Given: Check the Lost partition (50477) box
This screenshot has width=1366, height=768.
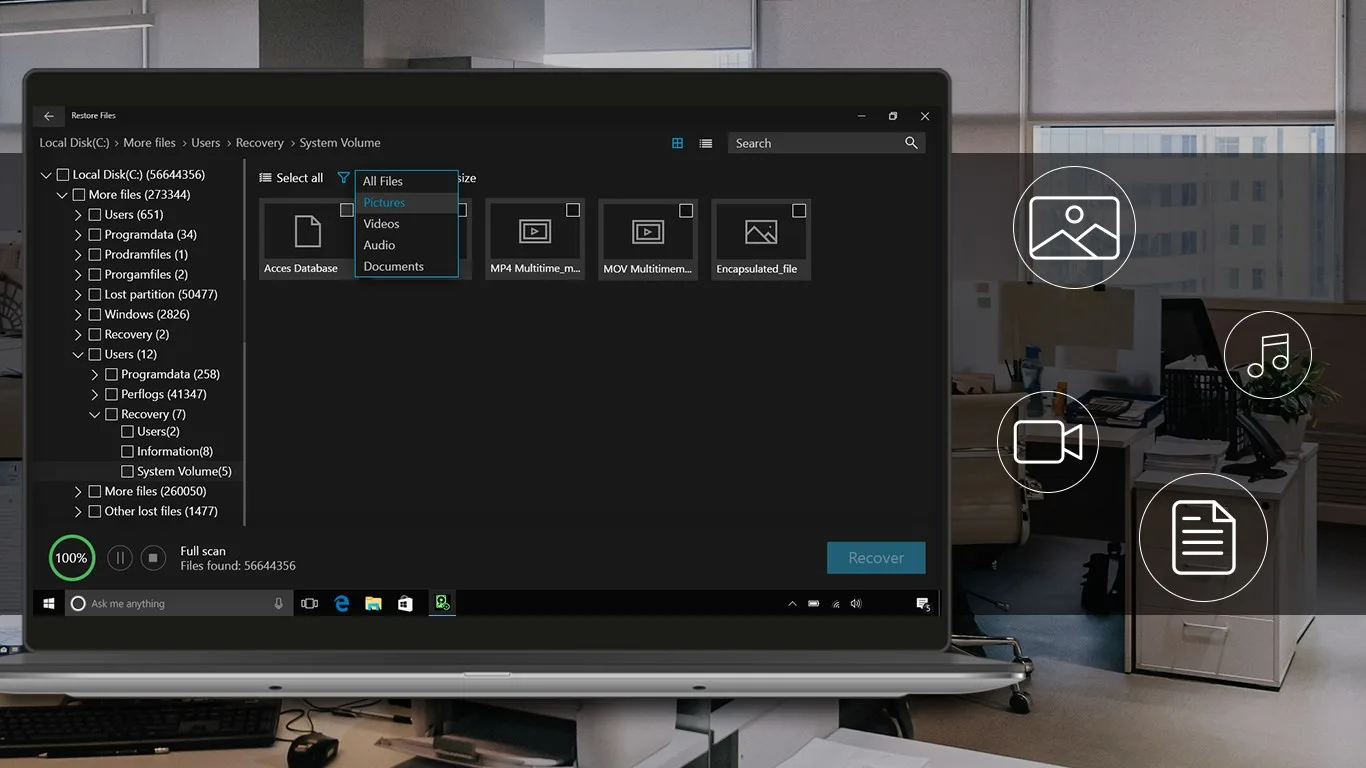Looking at the screenshot, I should [95, 295].
